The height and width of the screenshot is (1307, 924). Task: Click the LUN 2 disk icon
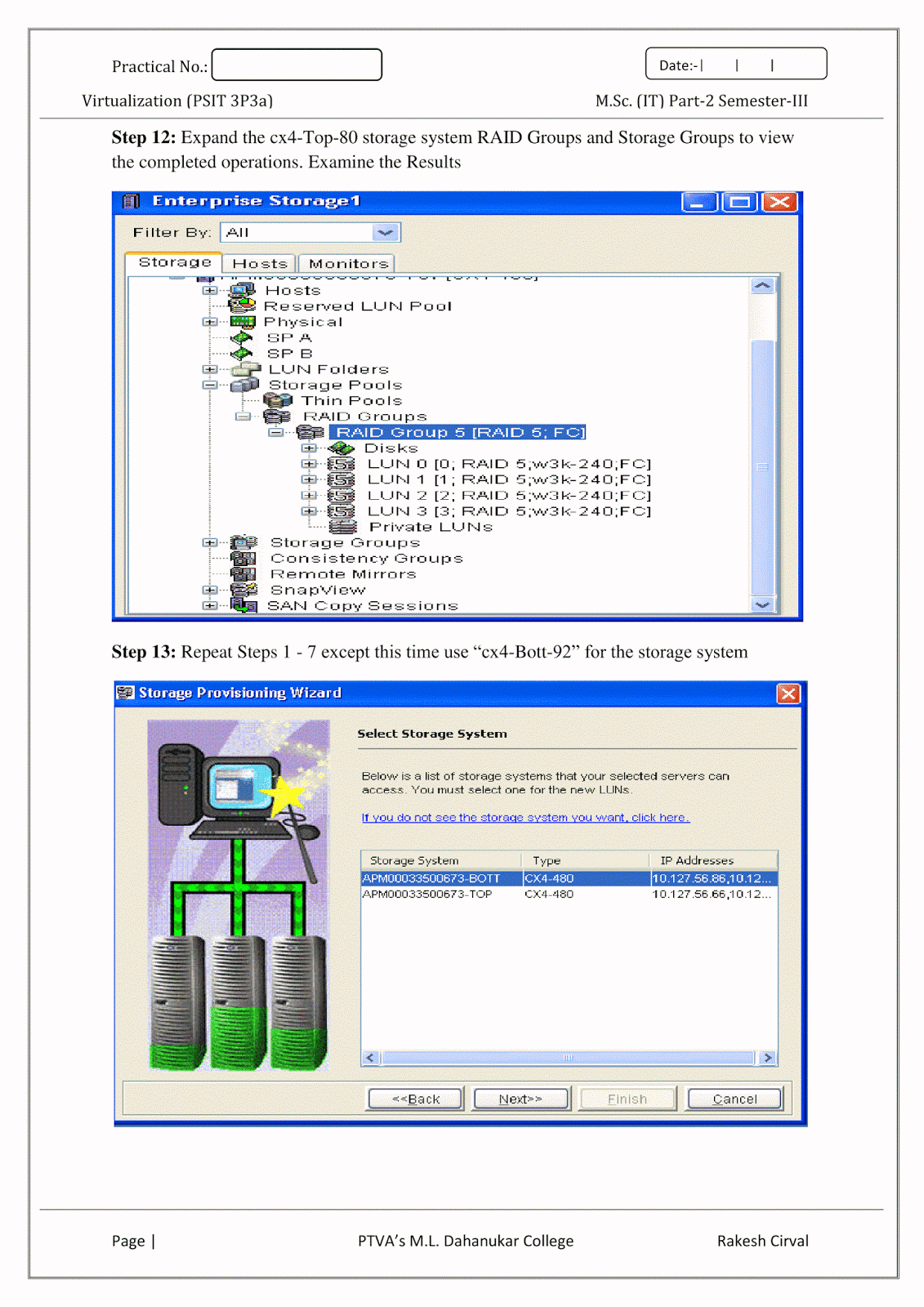[341, 495]
